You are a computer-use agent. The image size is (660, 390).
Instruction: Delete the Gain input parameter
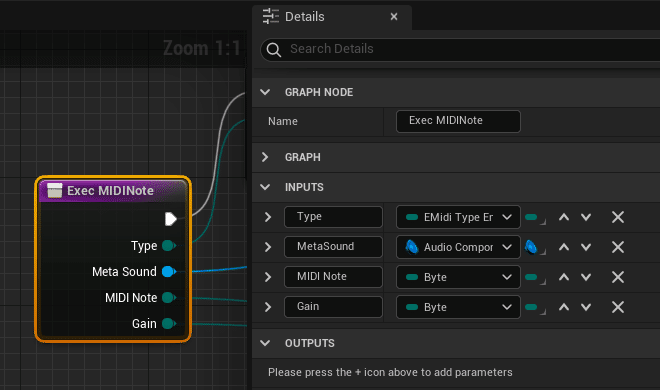(x=617, y=307)
